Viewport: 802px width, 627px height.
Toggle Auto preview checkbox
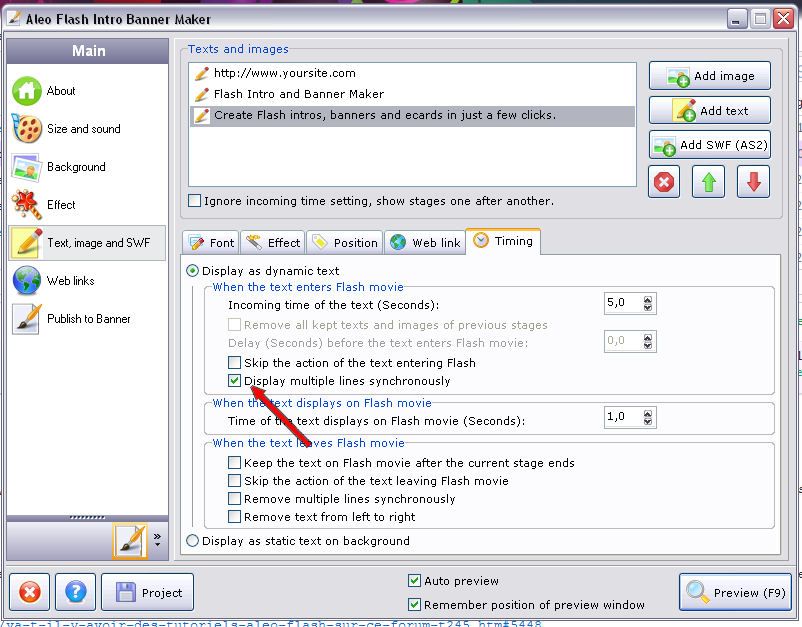tap(414, 580)
